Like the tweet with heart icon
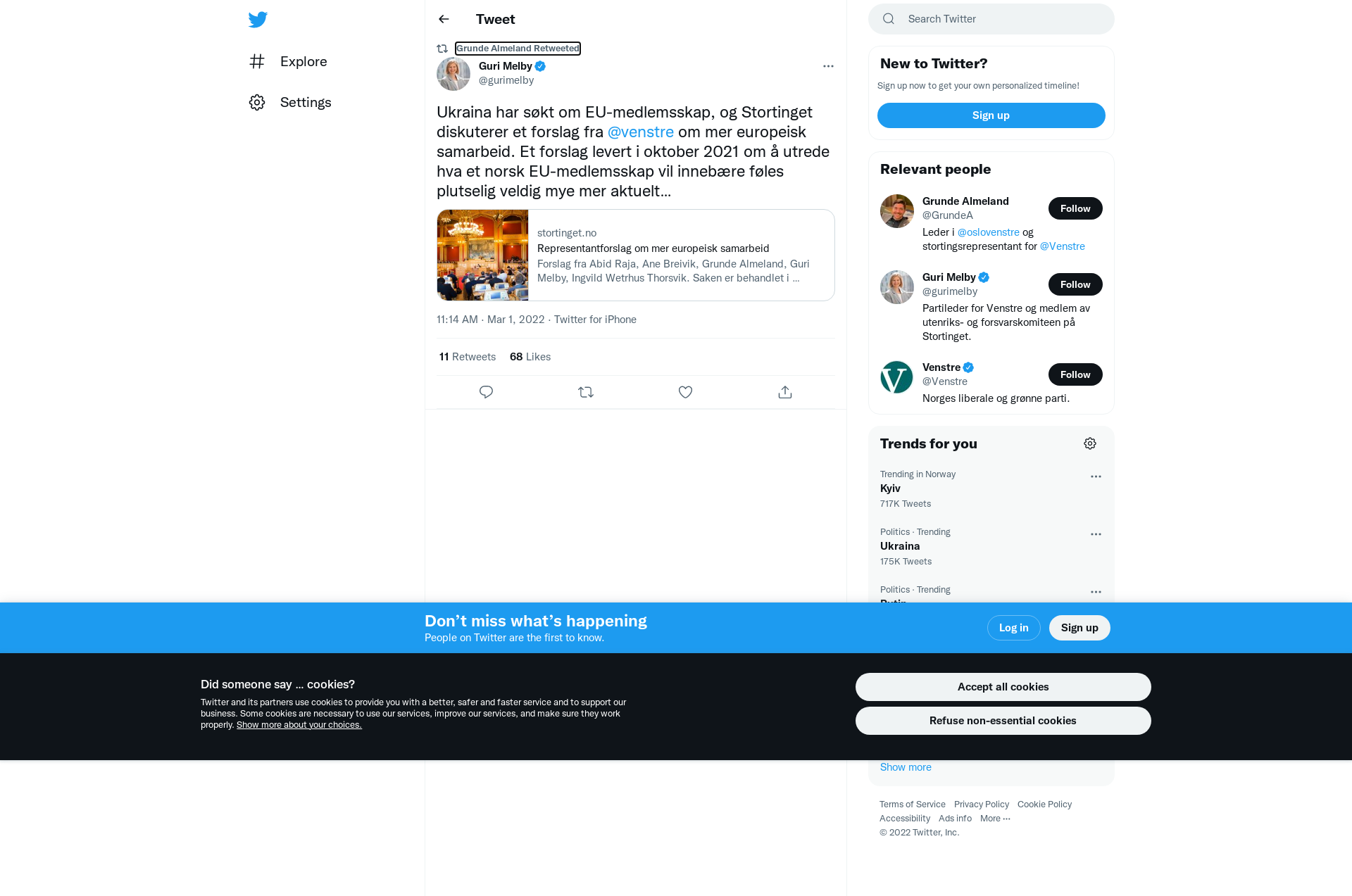This screenshot has width=1352, height=896. [x=685, y=392]
